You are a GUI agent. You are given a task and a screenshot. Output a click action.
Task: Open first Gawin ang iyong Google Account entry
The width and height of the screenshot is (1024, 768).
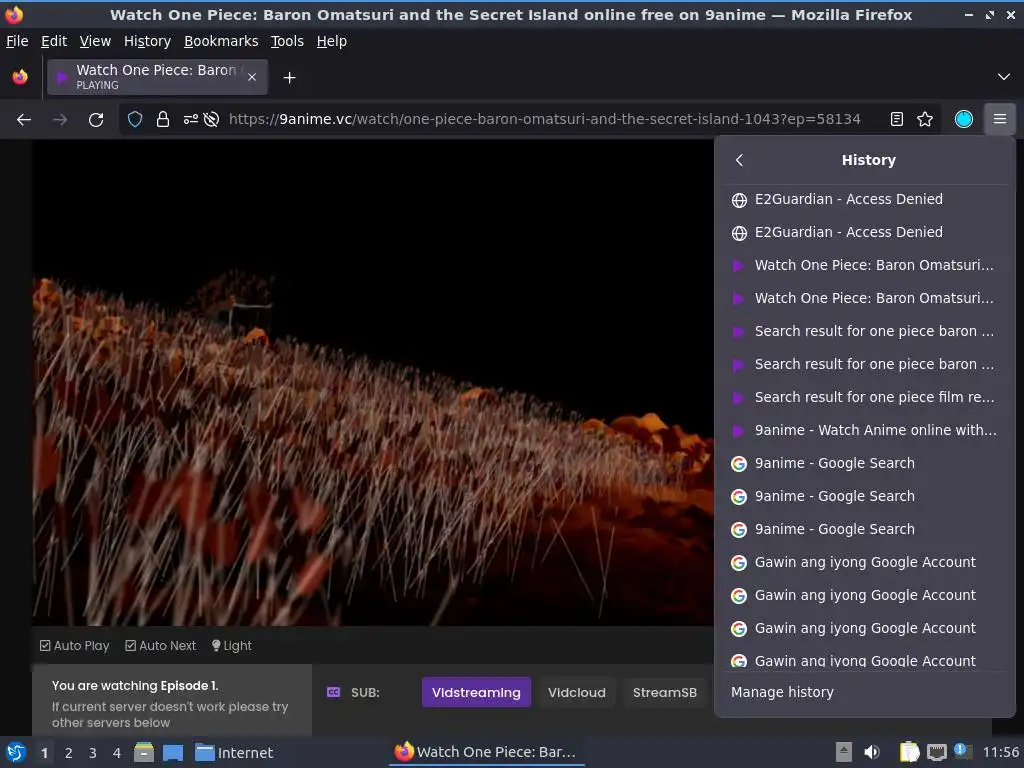tap(865, 562)
